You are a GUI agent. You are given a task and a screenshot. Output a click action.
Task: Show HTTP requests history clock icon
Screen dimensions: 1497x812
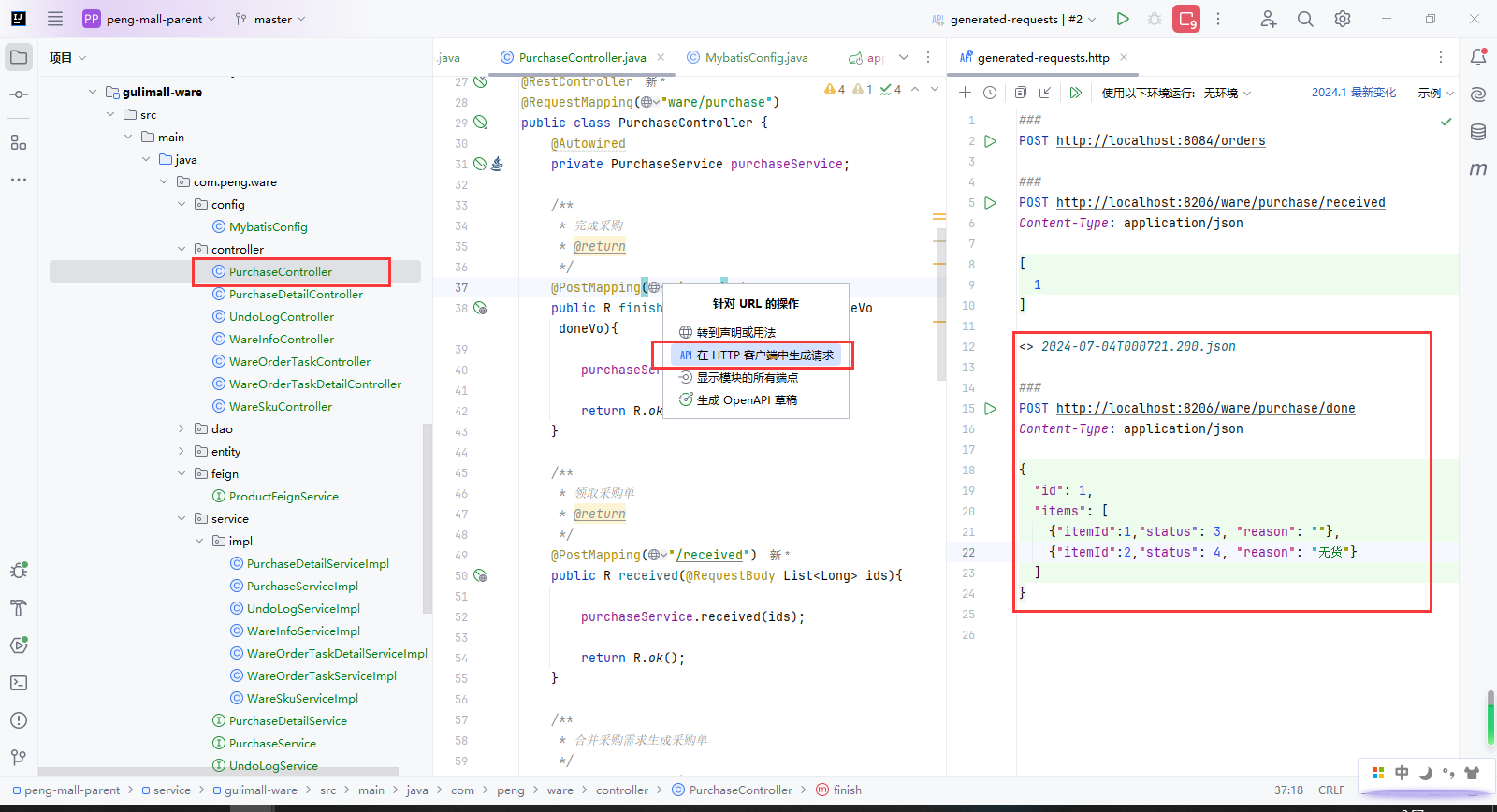coord(990,93)
